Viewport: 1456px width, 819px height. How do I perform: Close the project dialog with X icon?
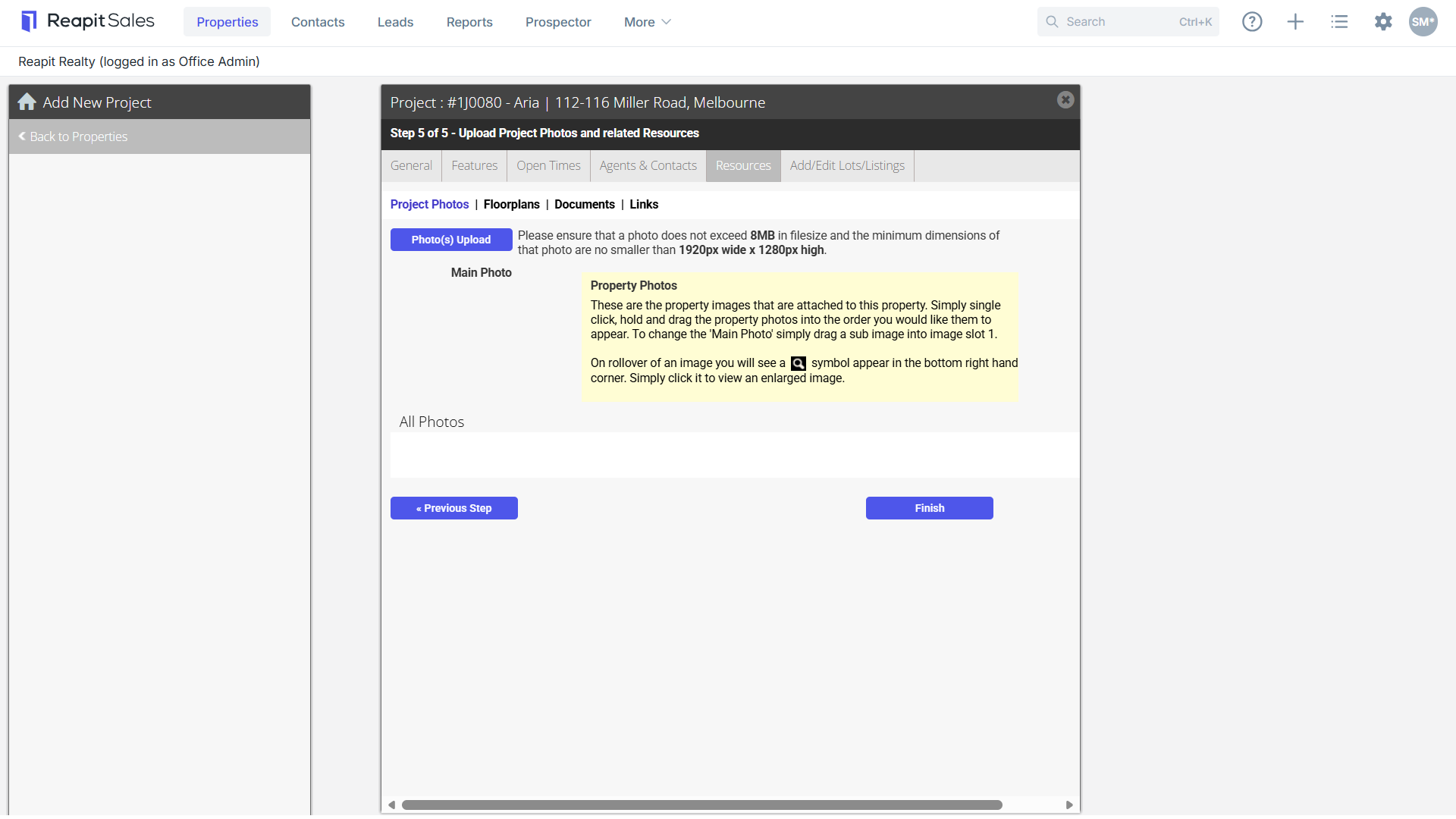(x=1065, y=100)
